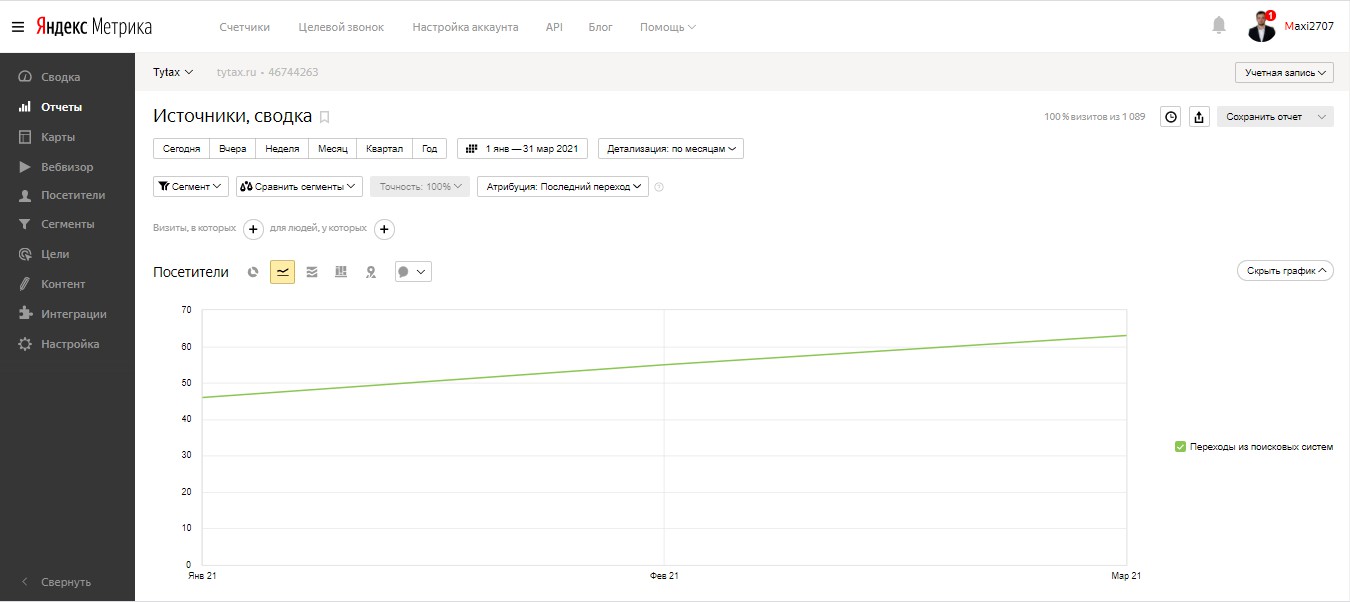The height and width of the screenshot is (602, 1350).
Task: Bookmark the report with the flag icon
Action: [x=324, y=117]
